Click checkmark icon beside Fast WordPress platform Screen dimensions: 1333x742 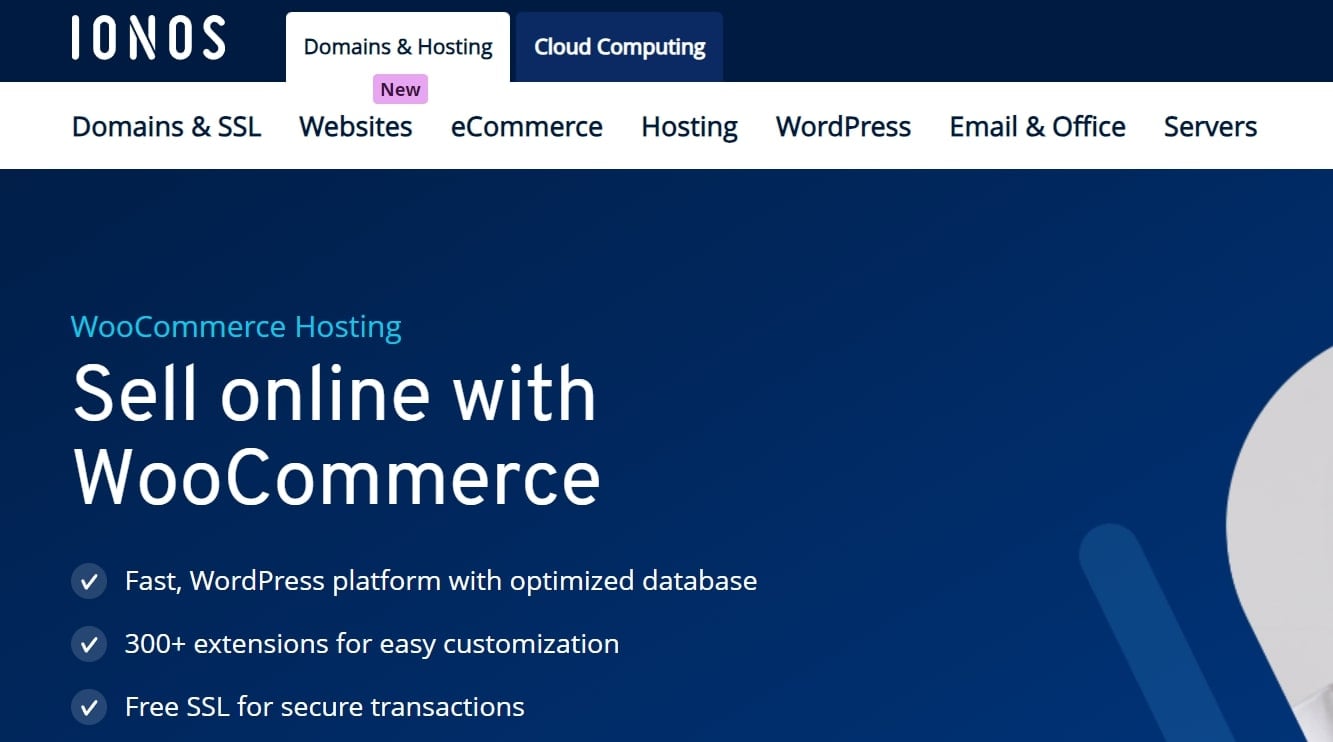click(89, 581)
